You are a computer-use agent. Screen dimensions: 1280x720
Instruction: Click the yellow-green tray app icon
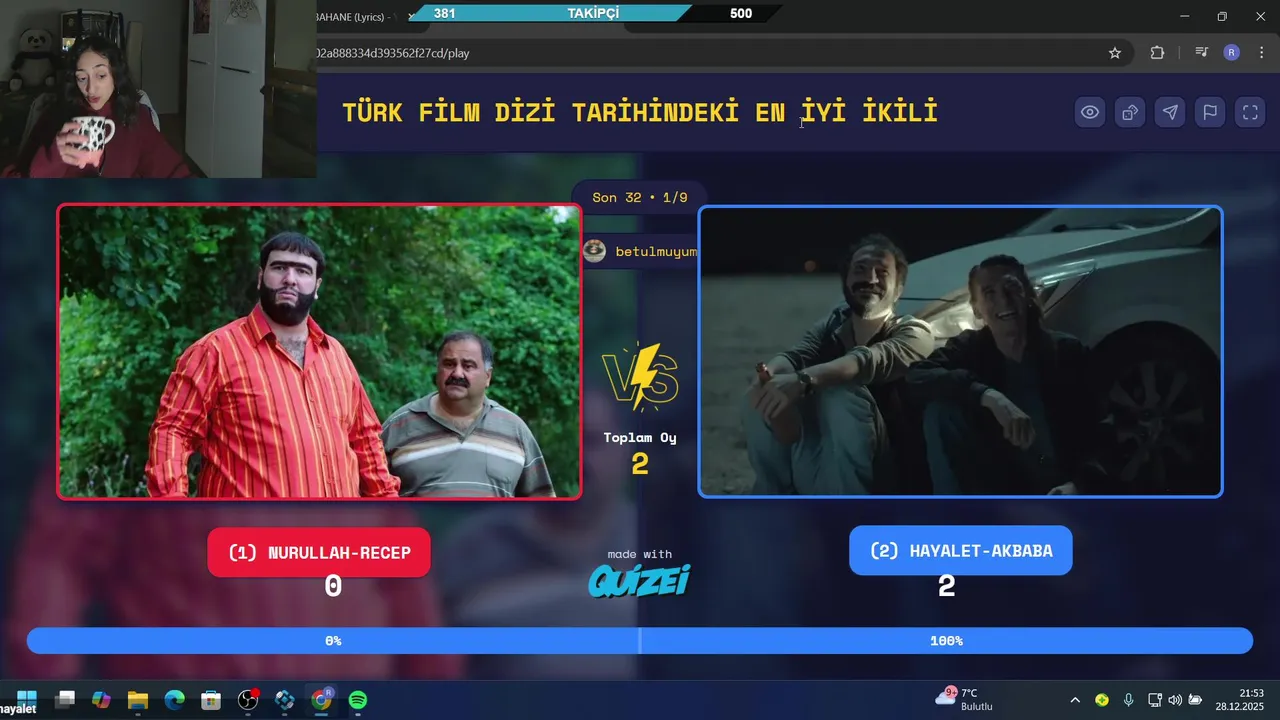tap(1102, 700)
